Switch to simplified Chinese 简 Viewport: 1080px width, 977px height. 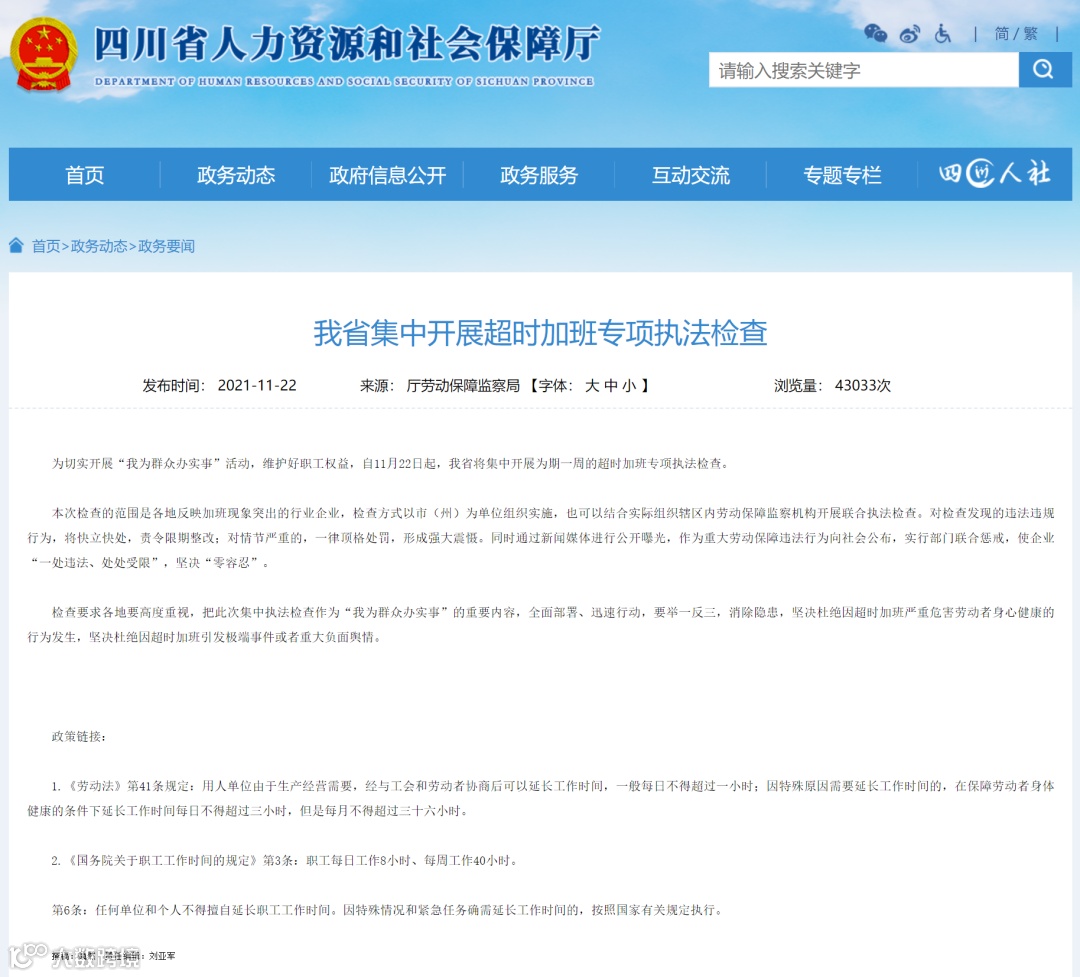click(1001, 34)
